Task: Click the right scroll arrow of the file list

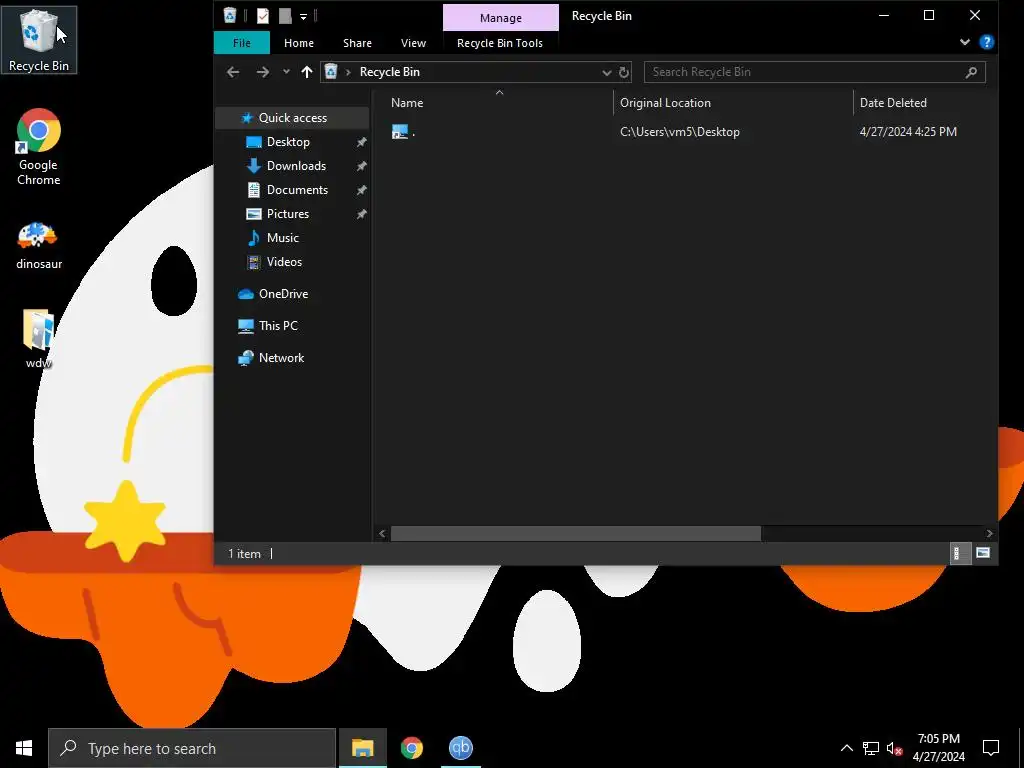Action: click(x=989, y=534)
